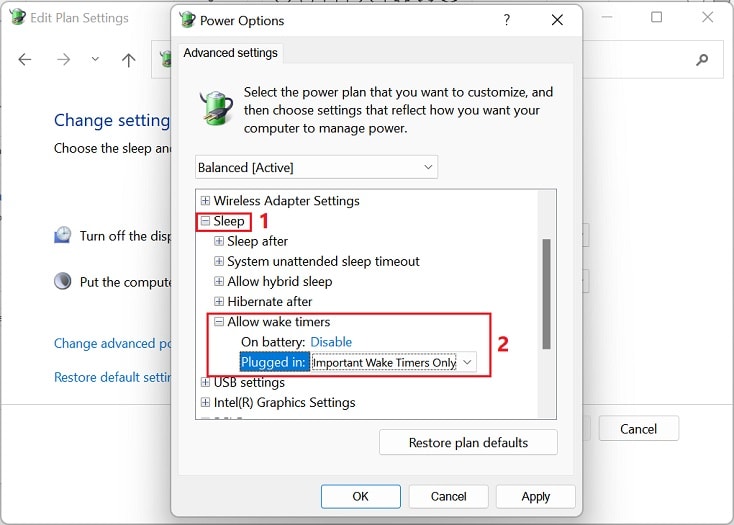
Task: Select the Sleep after tree row text
Action: [257, 241]
